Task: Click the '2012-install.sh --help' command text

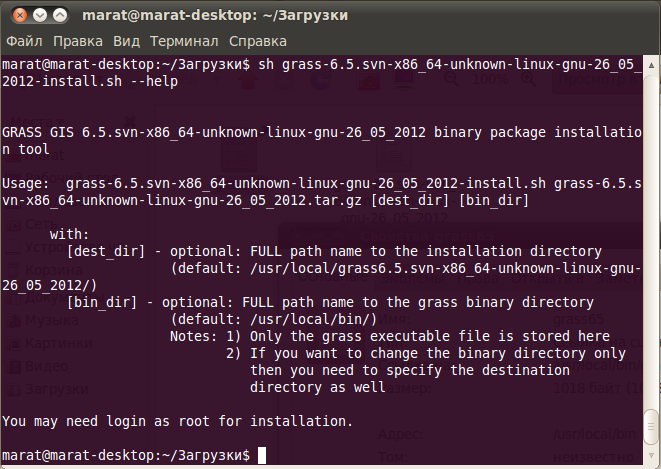Action: [x=90, y=81]
